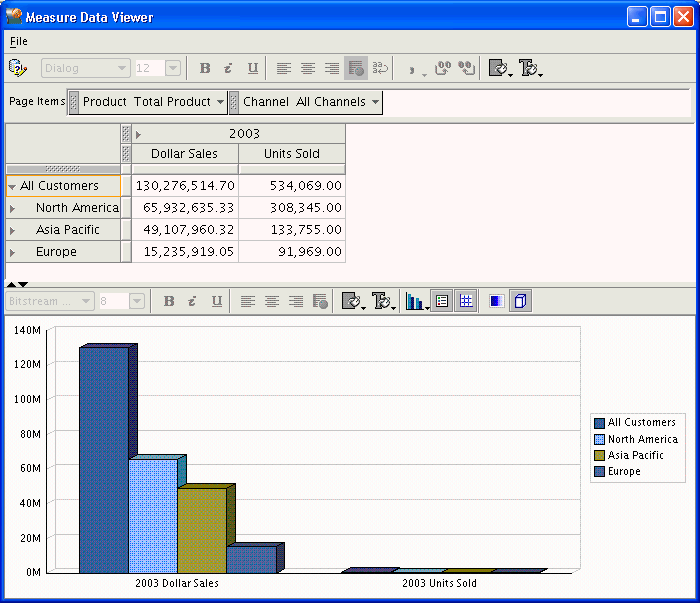Open the chart type bar graph dropdown
This screenshot has height=603, width=700.
pyautogui.click(x=417, y=301)
